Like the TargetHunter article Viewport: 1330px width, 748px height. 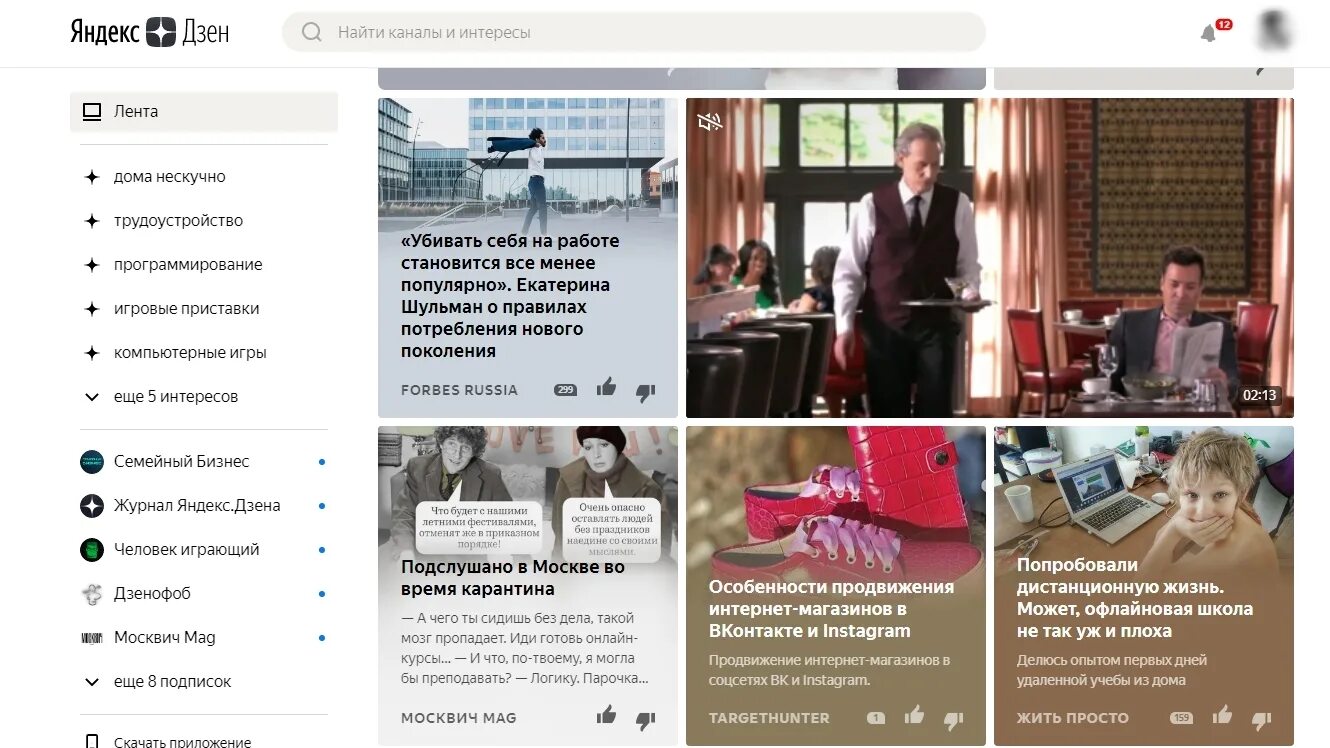click(915, 715)
